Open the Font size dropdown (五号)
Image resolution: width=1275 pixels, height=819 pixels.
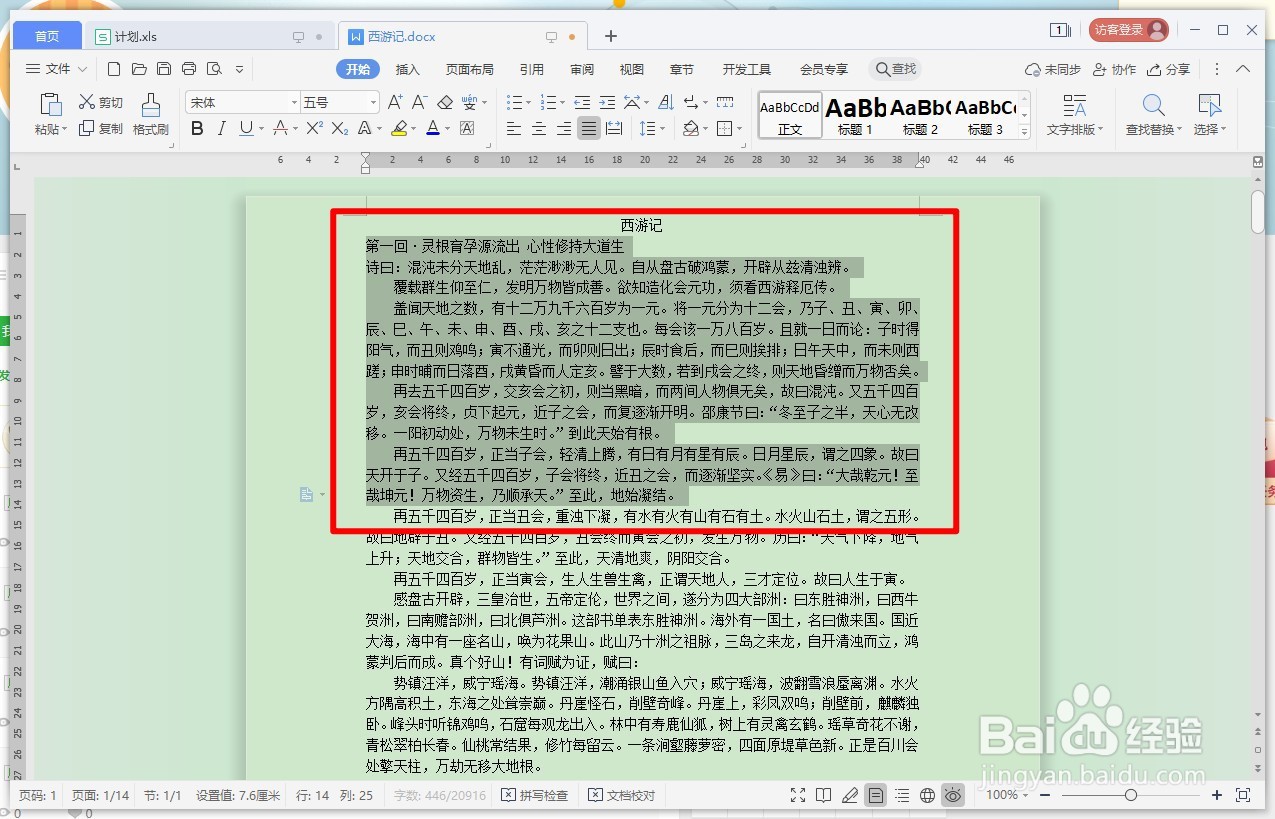coord(374,102)
